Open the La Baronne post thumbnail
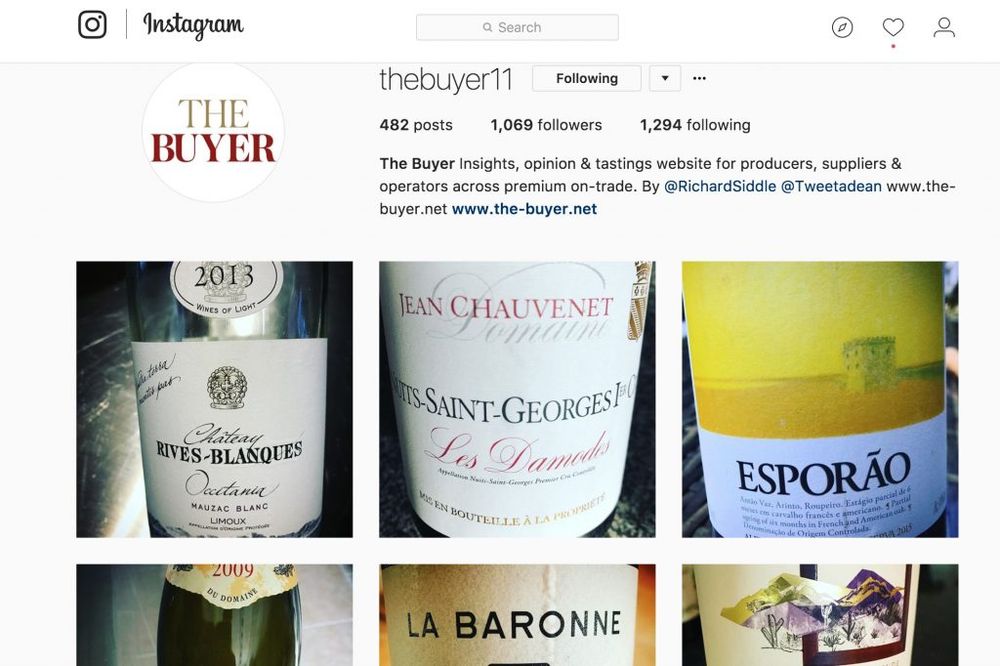The width and height of the screenshot is (1000, 666). tap(517, 615)
